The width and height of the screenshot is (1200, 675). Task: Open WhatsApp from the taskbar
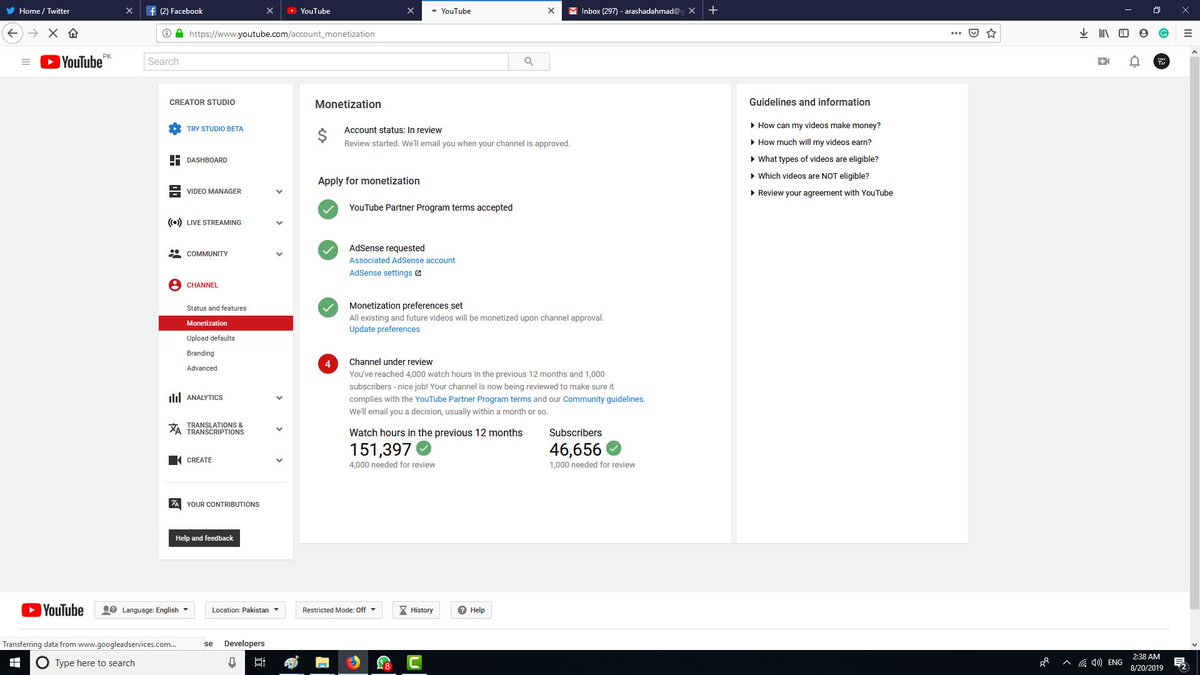[384, 662]
